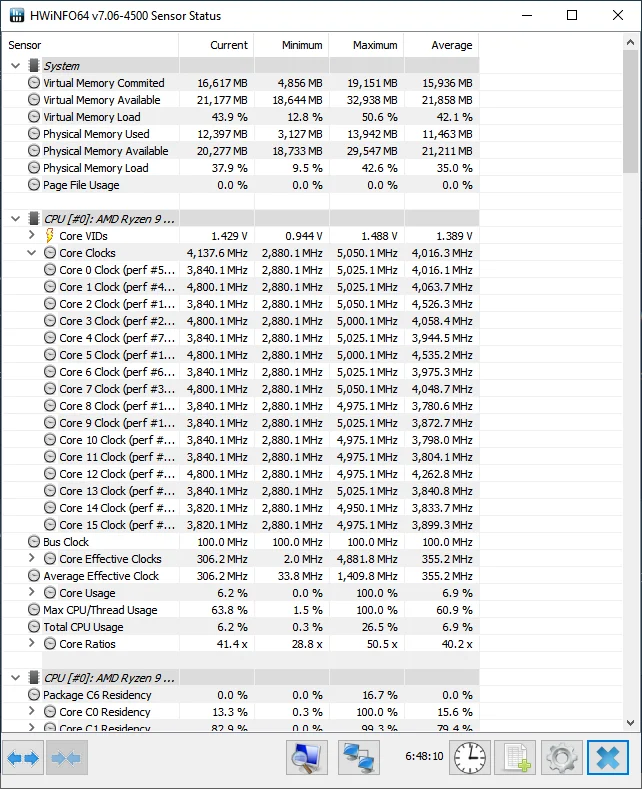
Task: Click sensor icon beside Package C6 Residency
Action: pos(34,694)
